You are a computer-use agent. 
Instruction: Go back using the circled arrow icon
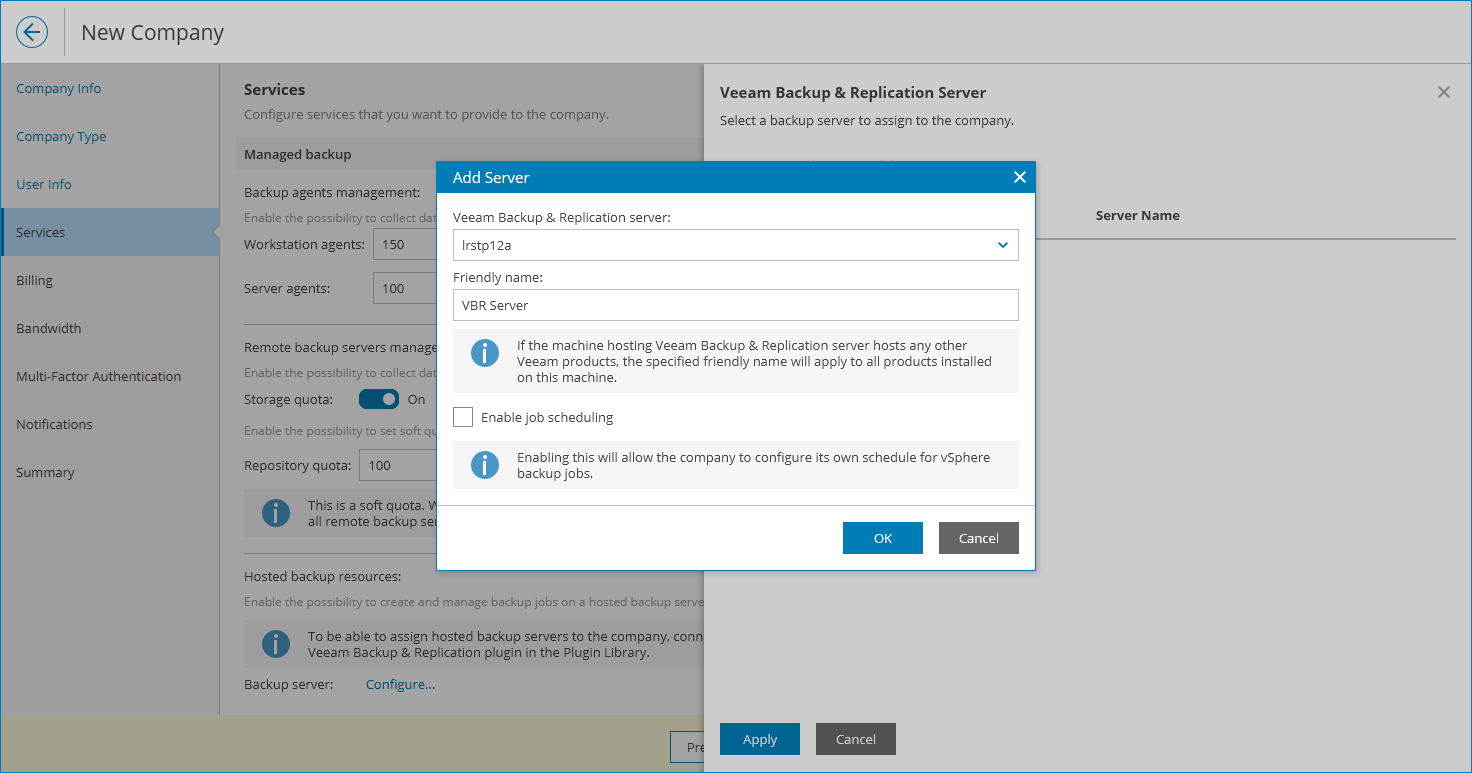pyautogui.click(x=32, y=32)
